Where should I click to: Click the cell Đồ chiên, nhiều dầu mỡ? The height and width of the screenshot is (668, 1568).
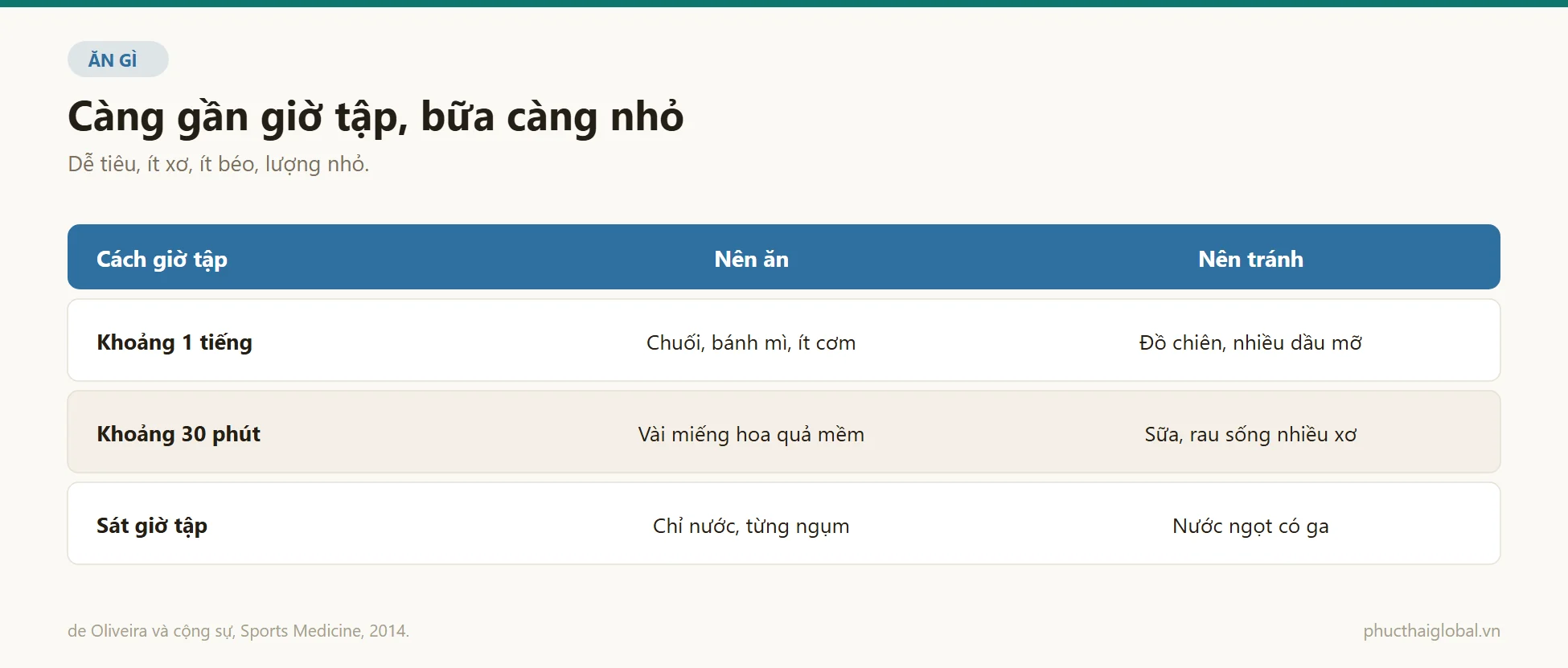[1250, 342]
